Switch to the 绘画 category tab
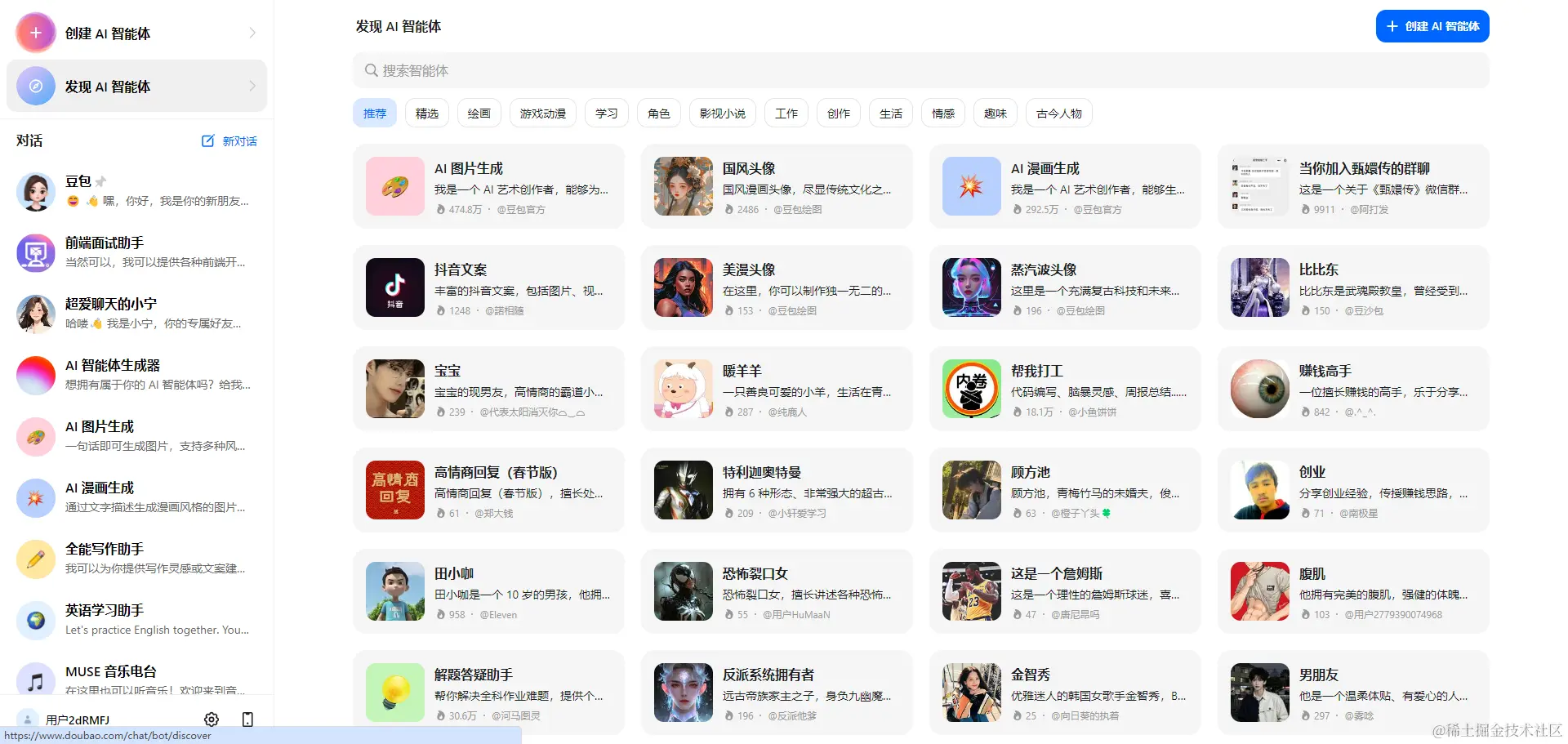The width and height of the screenshot is (1568, 744). pos(479,114)
